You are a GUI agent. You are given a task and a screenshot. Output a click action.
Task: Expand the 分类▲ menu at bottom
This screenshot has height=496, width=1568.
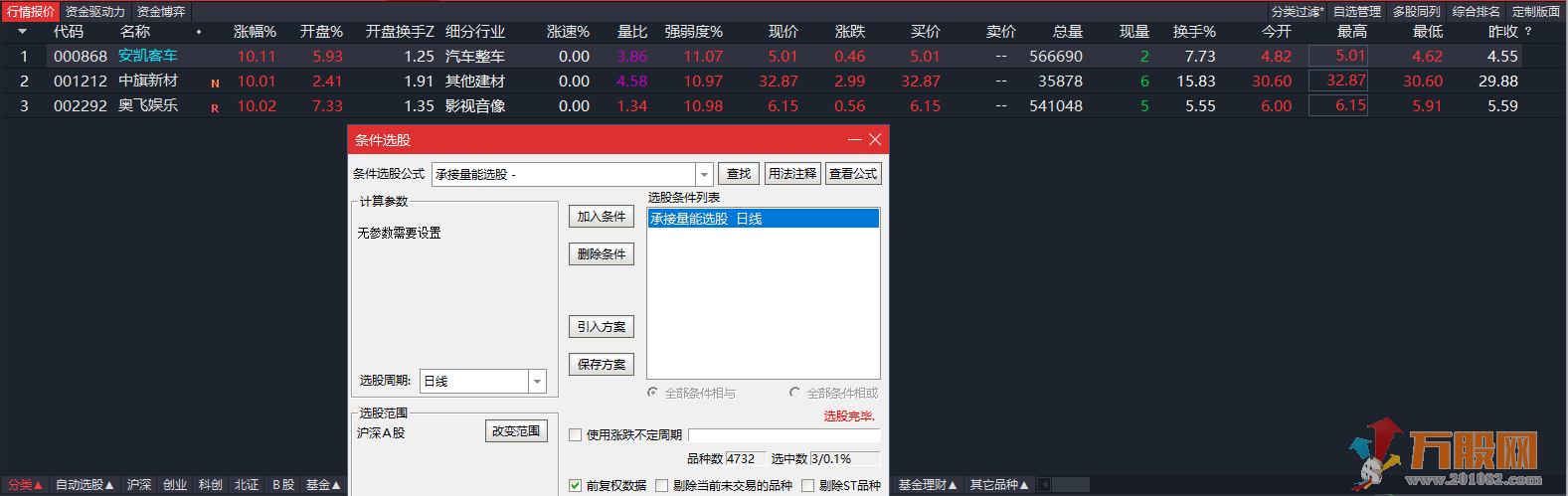point(25,485)
